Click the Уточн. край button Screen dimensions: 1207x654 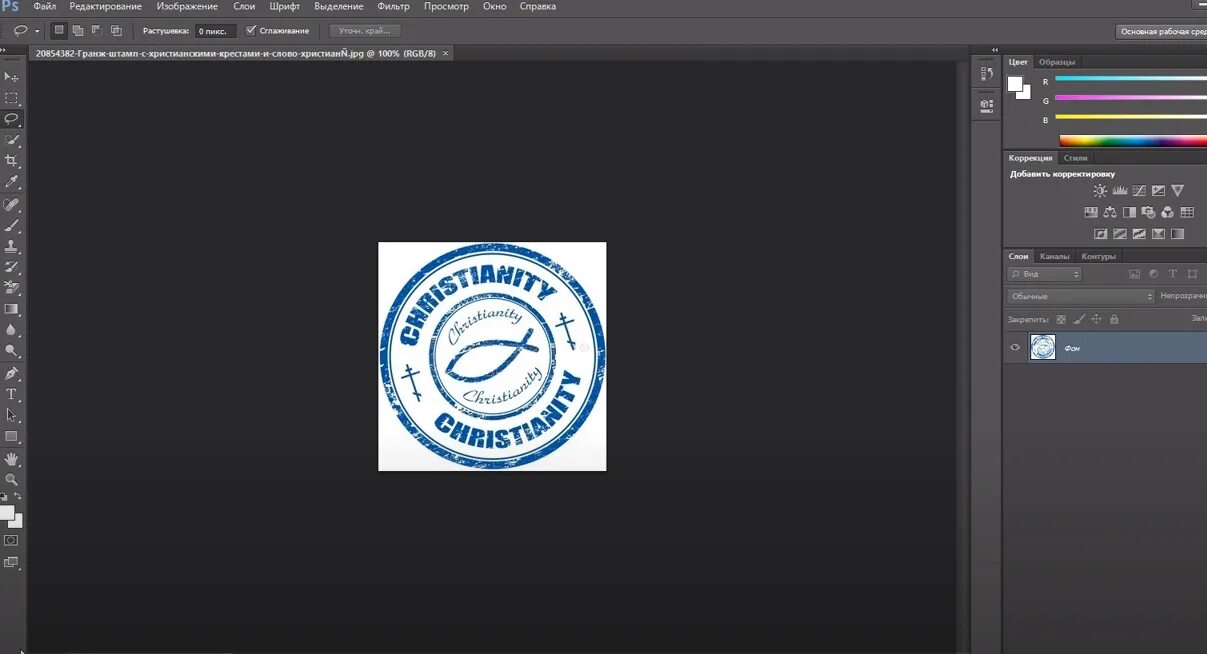(365, 31)
